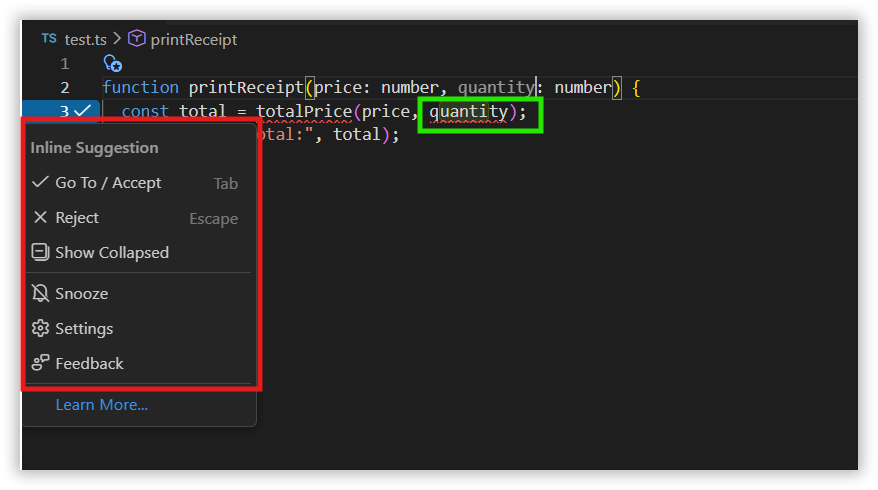Open the Learn More... link
Image resolution: width=878 pixels, height=490 pixels.
[101, 404]
